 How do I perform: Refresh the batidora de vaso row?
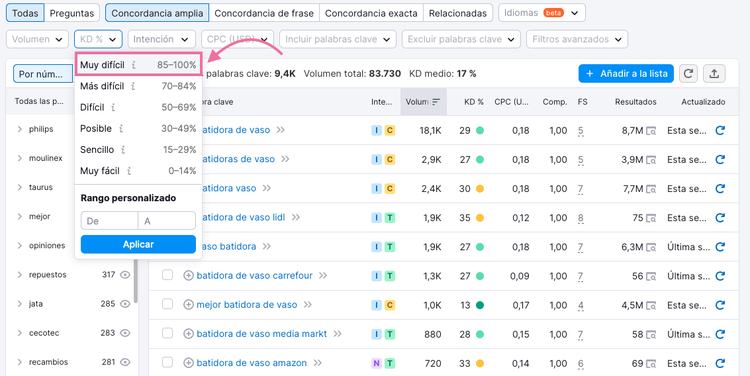720,130
